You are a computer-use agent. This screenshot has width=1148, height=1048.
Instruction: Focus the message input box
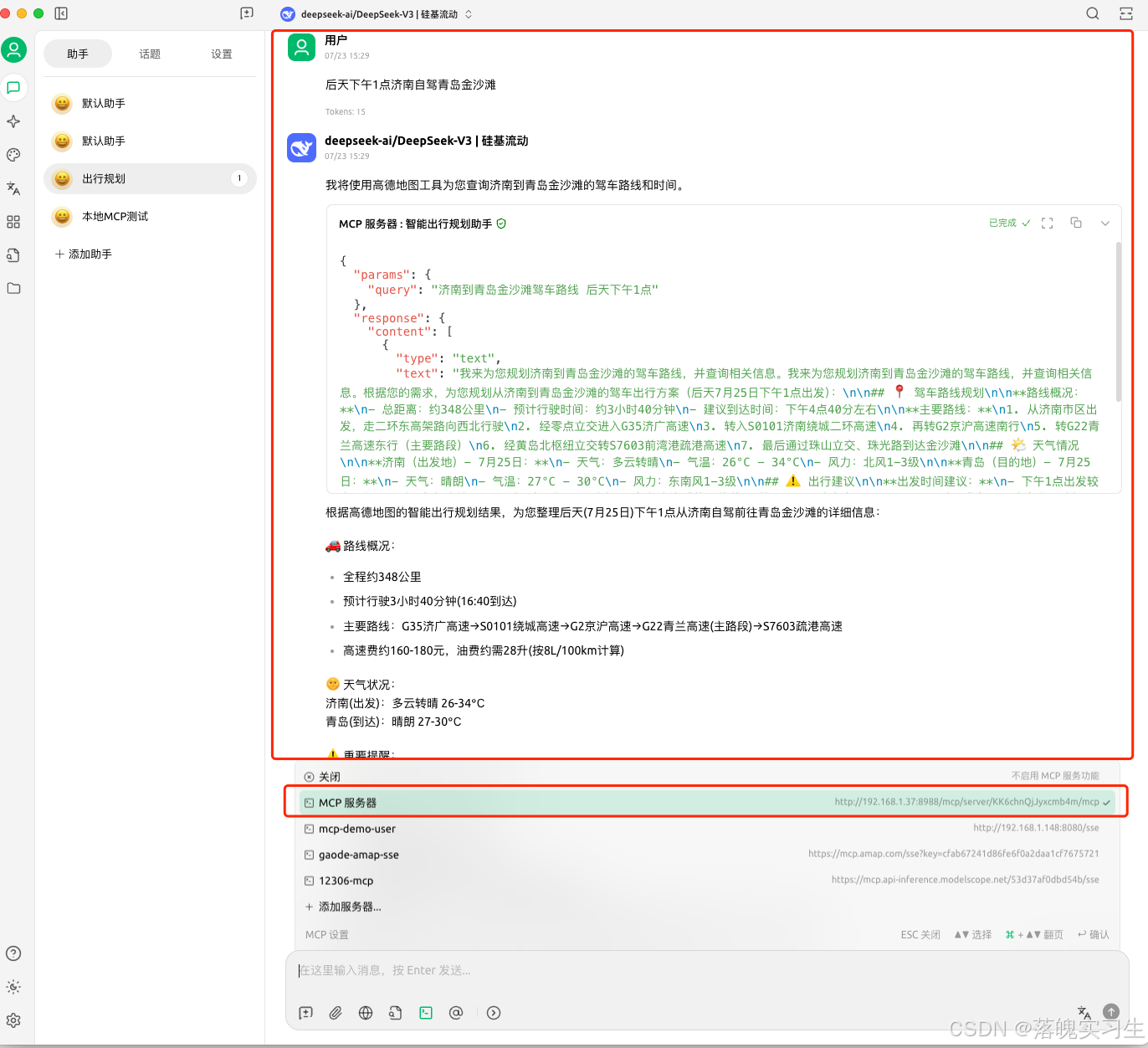pos(707,971)
